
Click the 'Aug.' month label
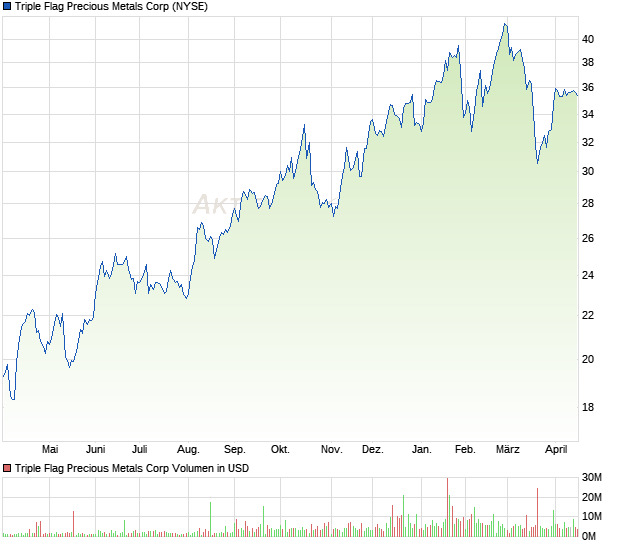point(188,450)
